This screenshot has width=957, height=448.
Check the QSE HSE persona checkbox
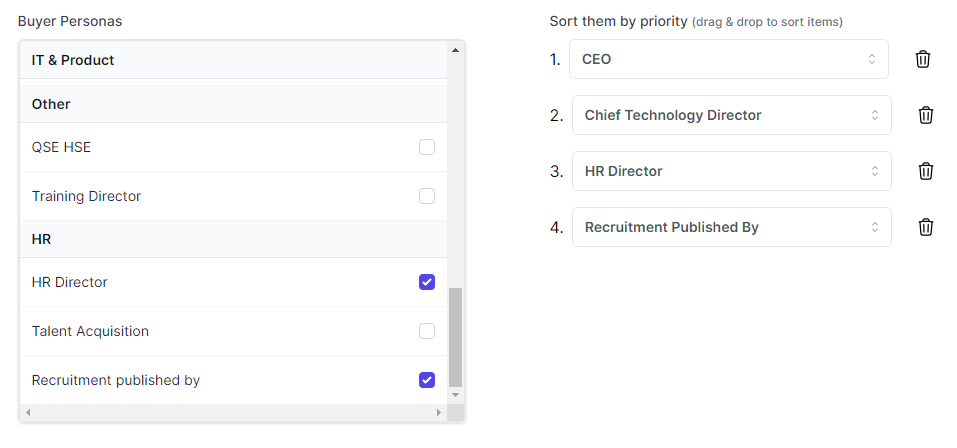coord(427,147)
